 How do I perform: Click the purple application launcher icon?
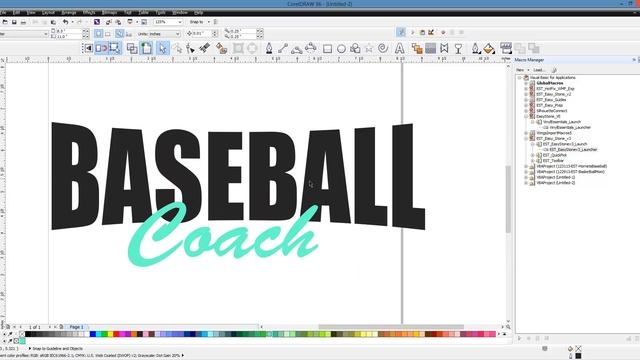click(x=97, y=22)
